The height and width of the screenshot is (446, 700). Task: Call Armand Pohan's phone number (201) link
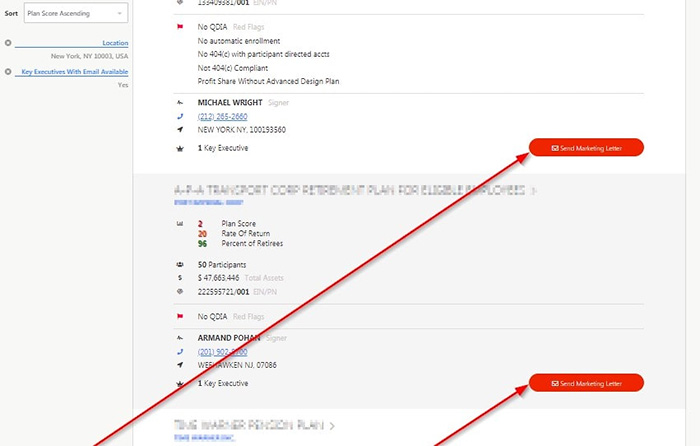222,352
